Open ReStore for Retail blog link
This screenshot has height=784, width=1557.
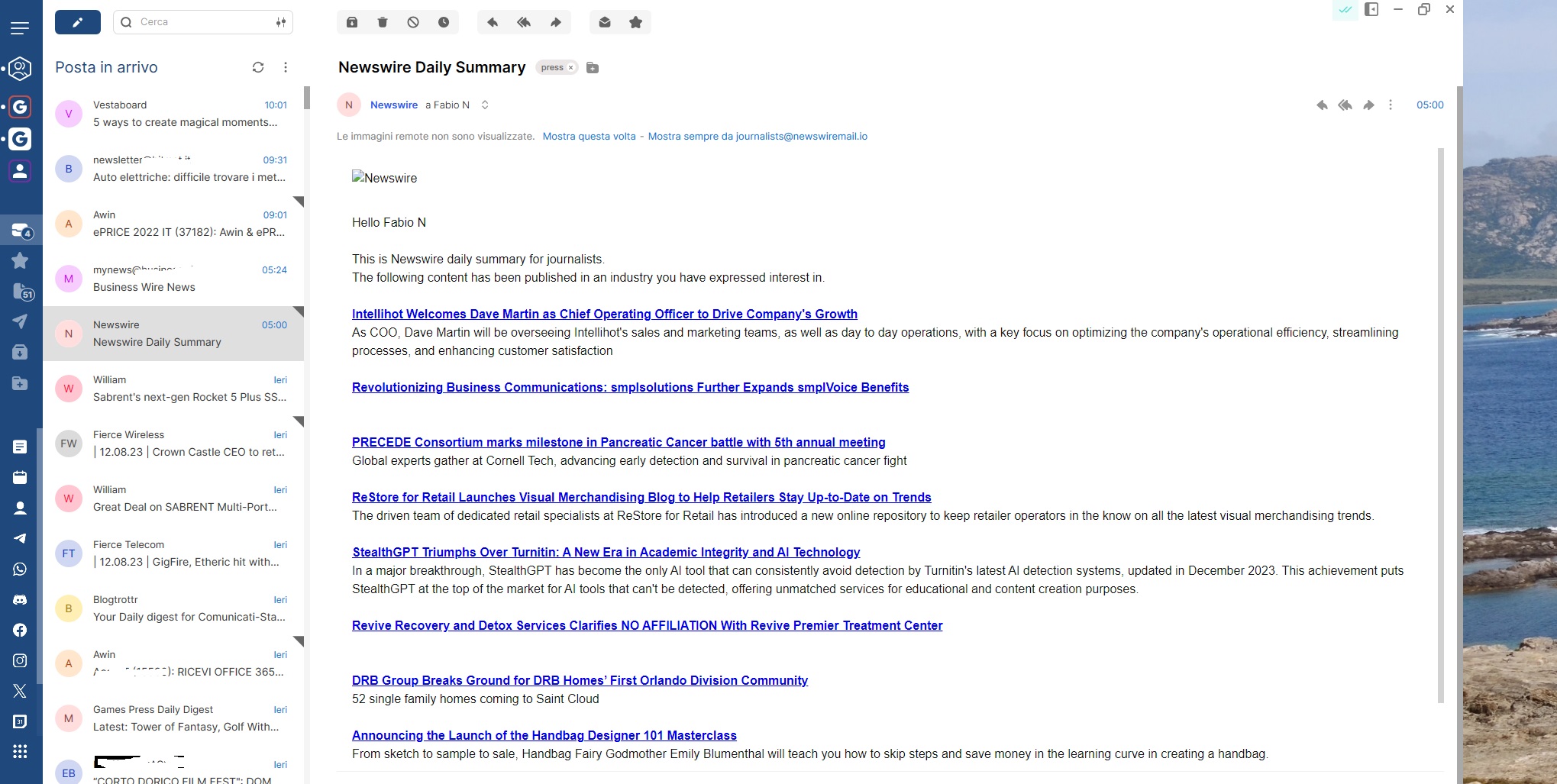point(641,498)
